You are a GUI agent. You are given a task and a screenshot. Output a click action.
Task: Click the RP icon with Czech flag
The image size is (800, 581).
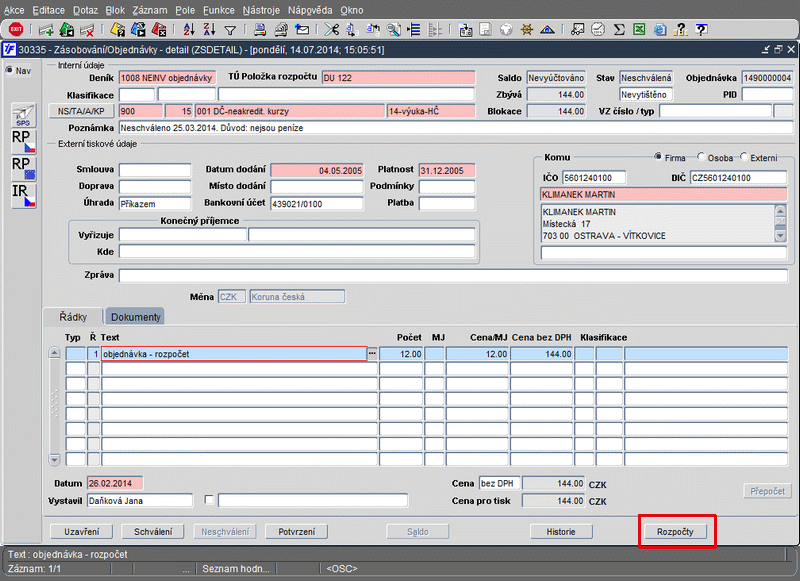tap(23, 141)
